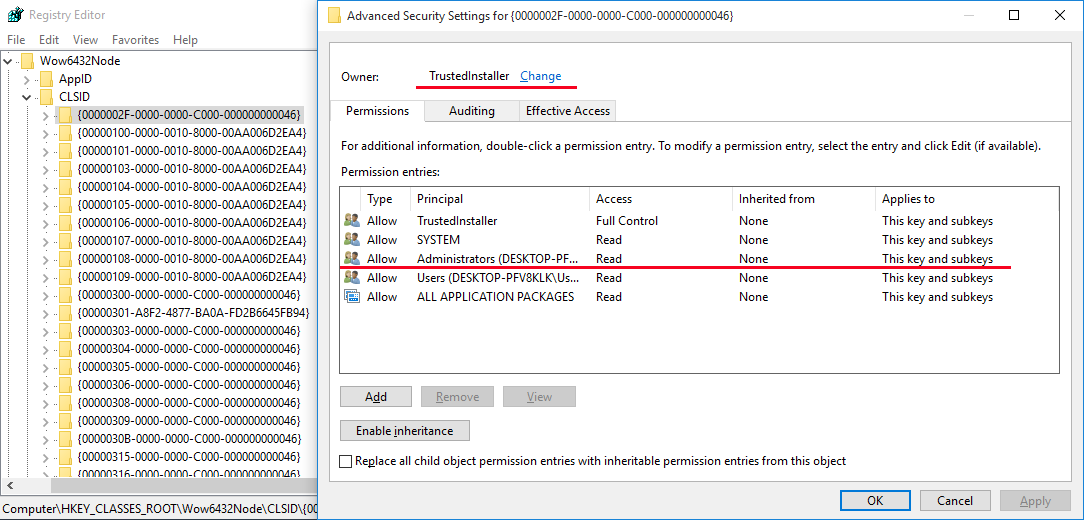The width and height of the screenshot is (1084, 520).
Task: Select the {00000303-0000-0000-C000-000000000046} key
Action: tap(189, 331)
